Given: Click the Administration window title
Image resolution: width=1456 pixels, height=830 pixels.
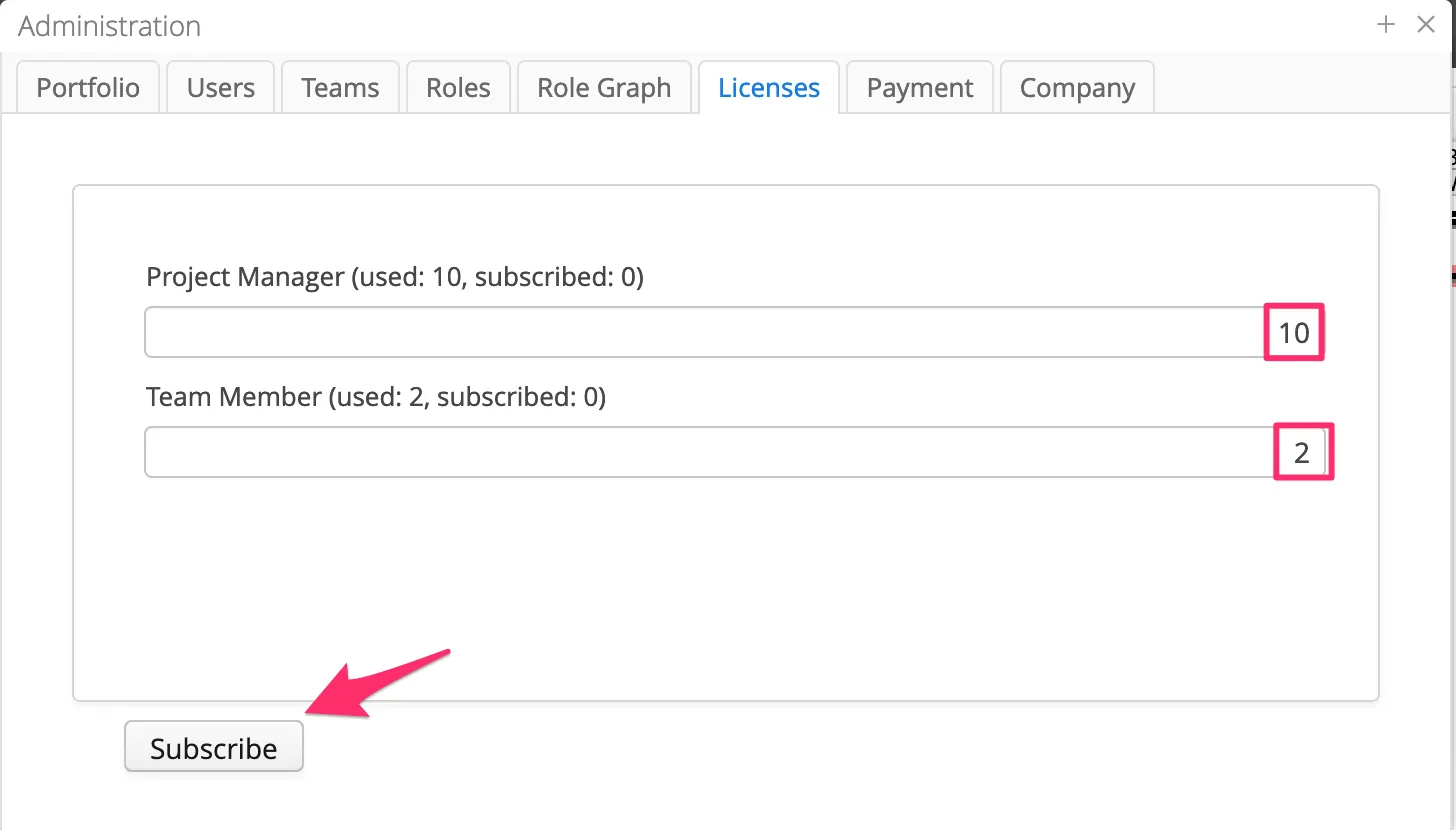Looking at the screenshot, I should [109, 26].
